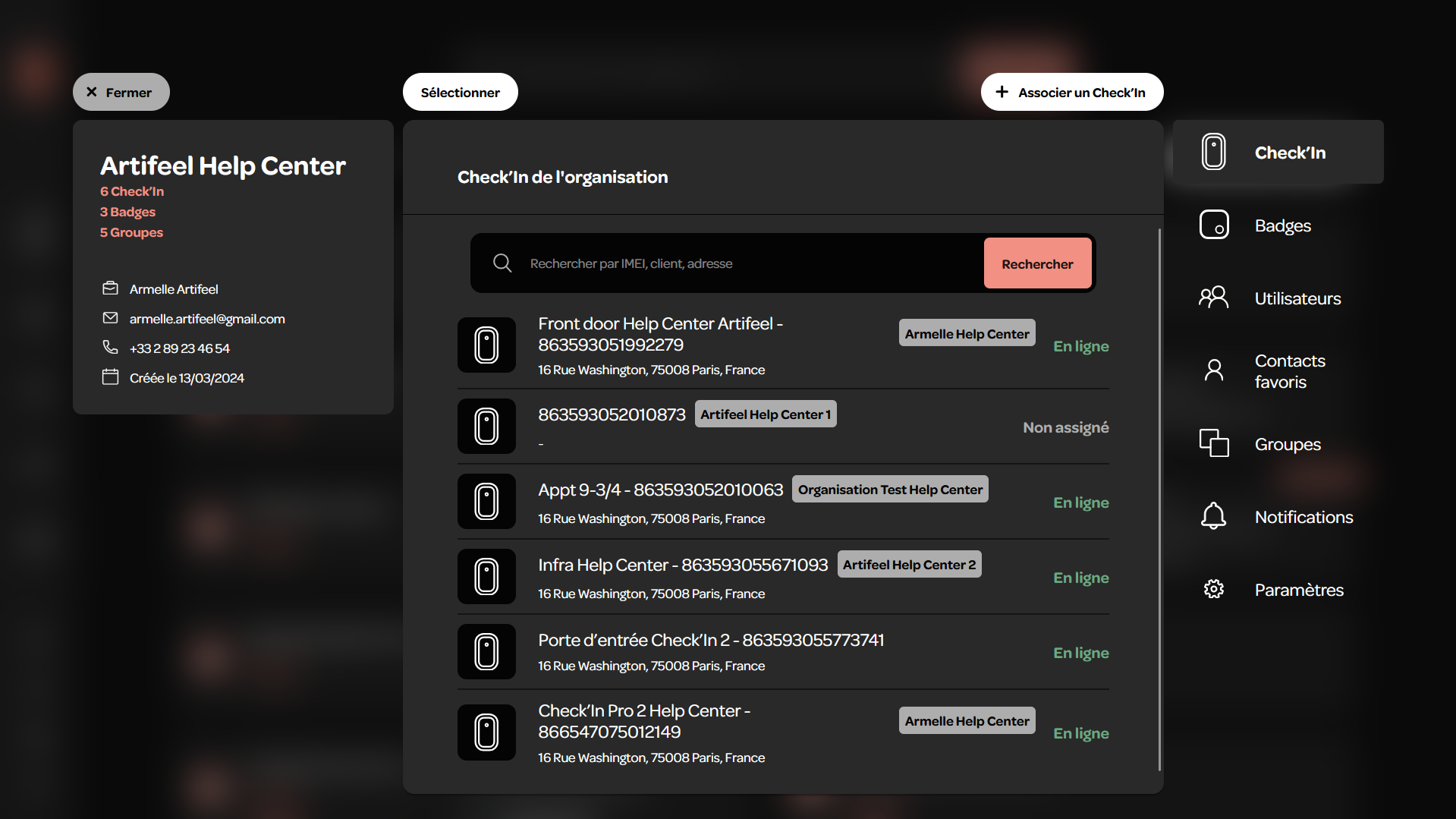Open the Paramètres gear icon
1456x819 pixels.
pyautogui.click(x=1214, y=589)
